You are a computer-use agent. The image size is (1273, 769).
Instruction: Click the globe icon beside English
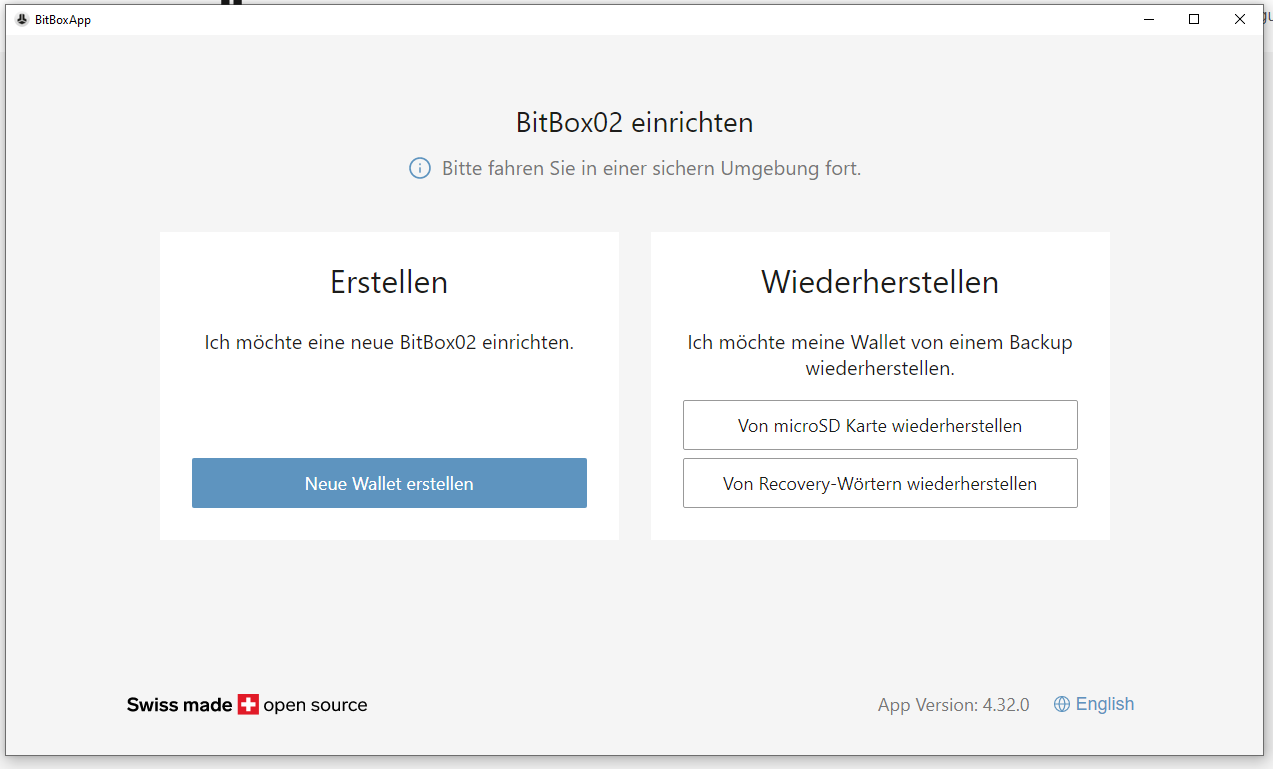coord(1062,704)
